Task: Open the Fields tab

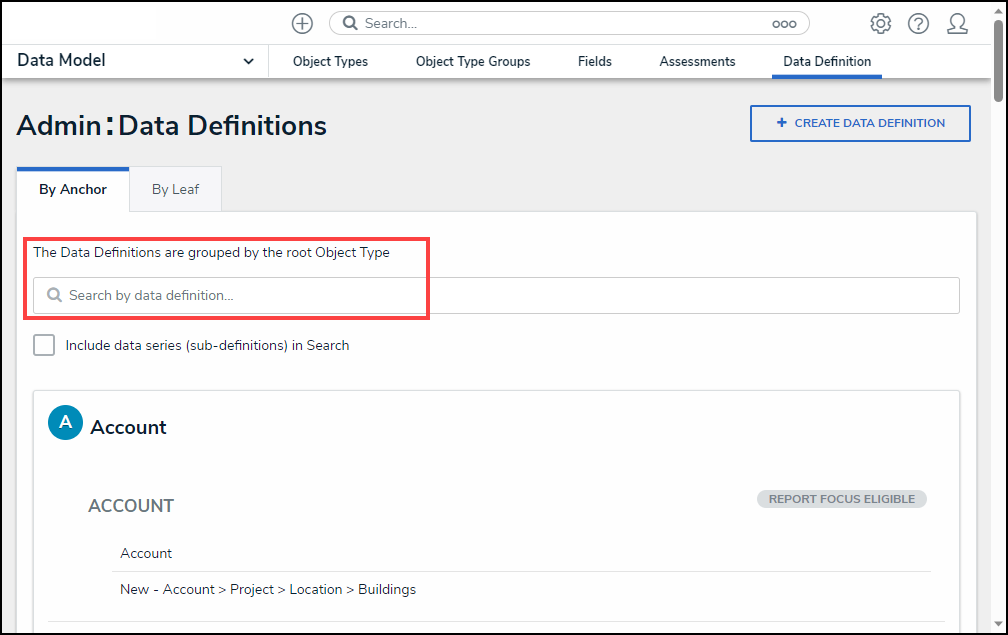Action: click(x=594, y=61)
